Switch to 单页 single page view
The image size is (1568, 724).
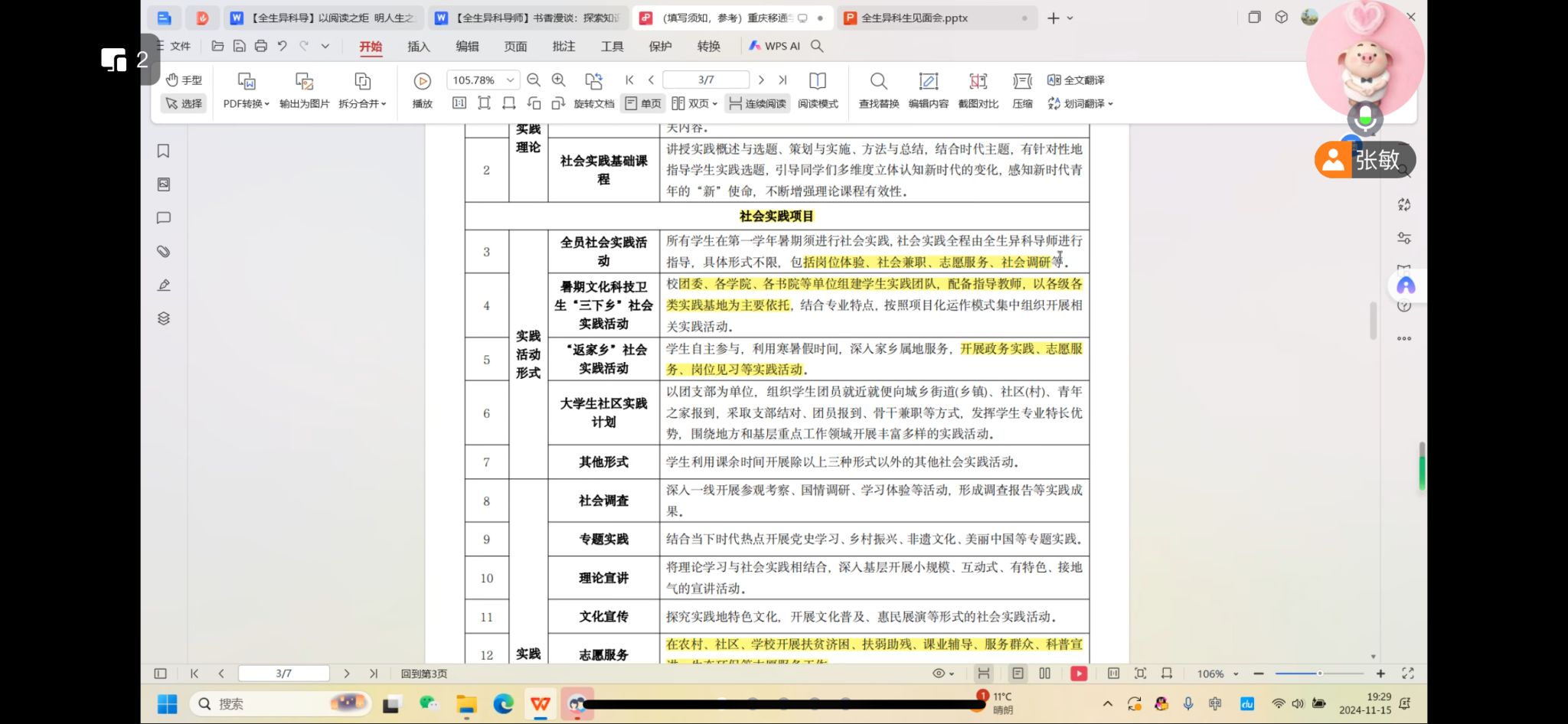coord(642,103)
